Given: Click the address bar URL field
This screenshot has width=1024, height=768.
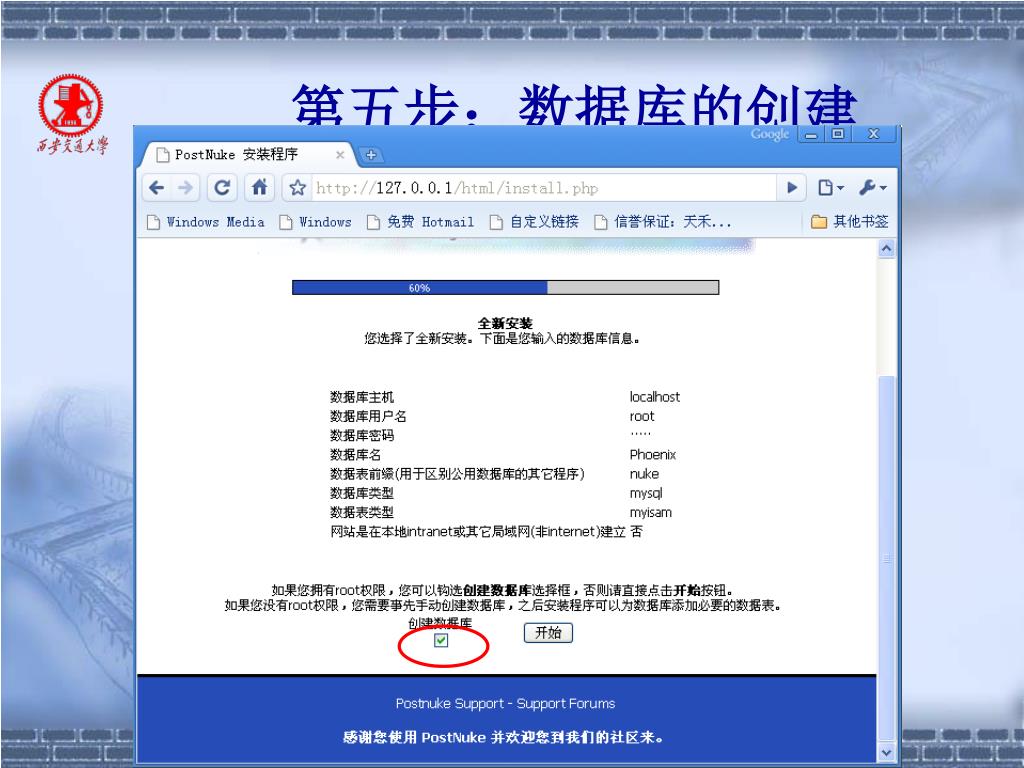Looking at the screenshot, I should pyautogui.click(x=542, y=188).
